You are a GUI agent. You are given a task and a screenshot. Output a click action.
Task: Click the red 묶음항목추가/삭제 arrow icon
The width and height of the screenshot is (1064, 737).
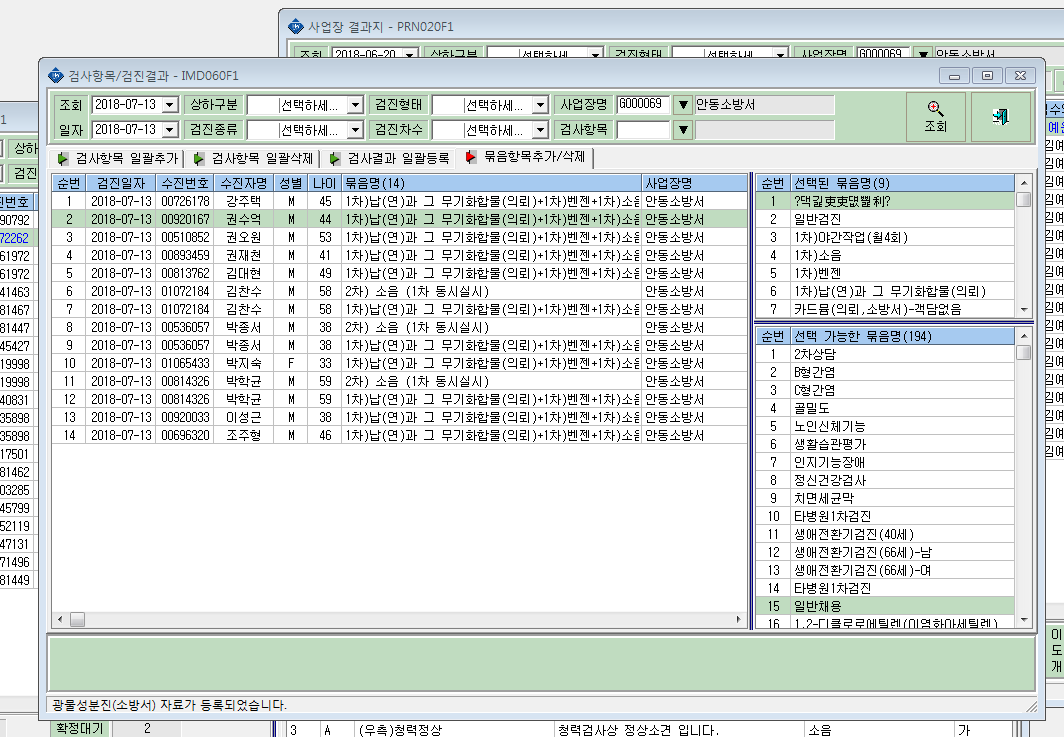[x=470, y=157]
